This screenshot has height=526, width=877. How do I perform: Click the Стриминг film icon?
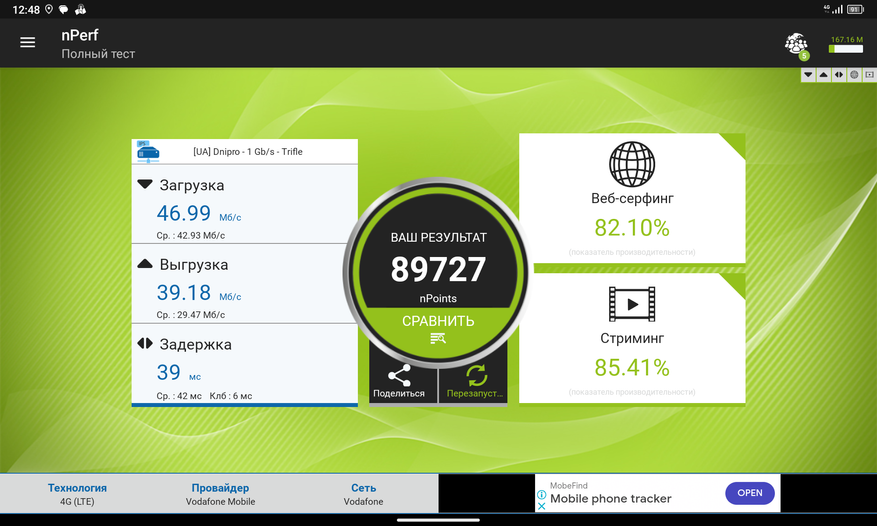coord(632,304)
